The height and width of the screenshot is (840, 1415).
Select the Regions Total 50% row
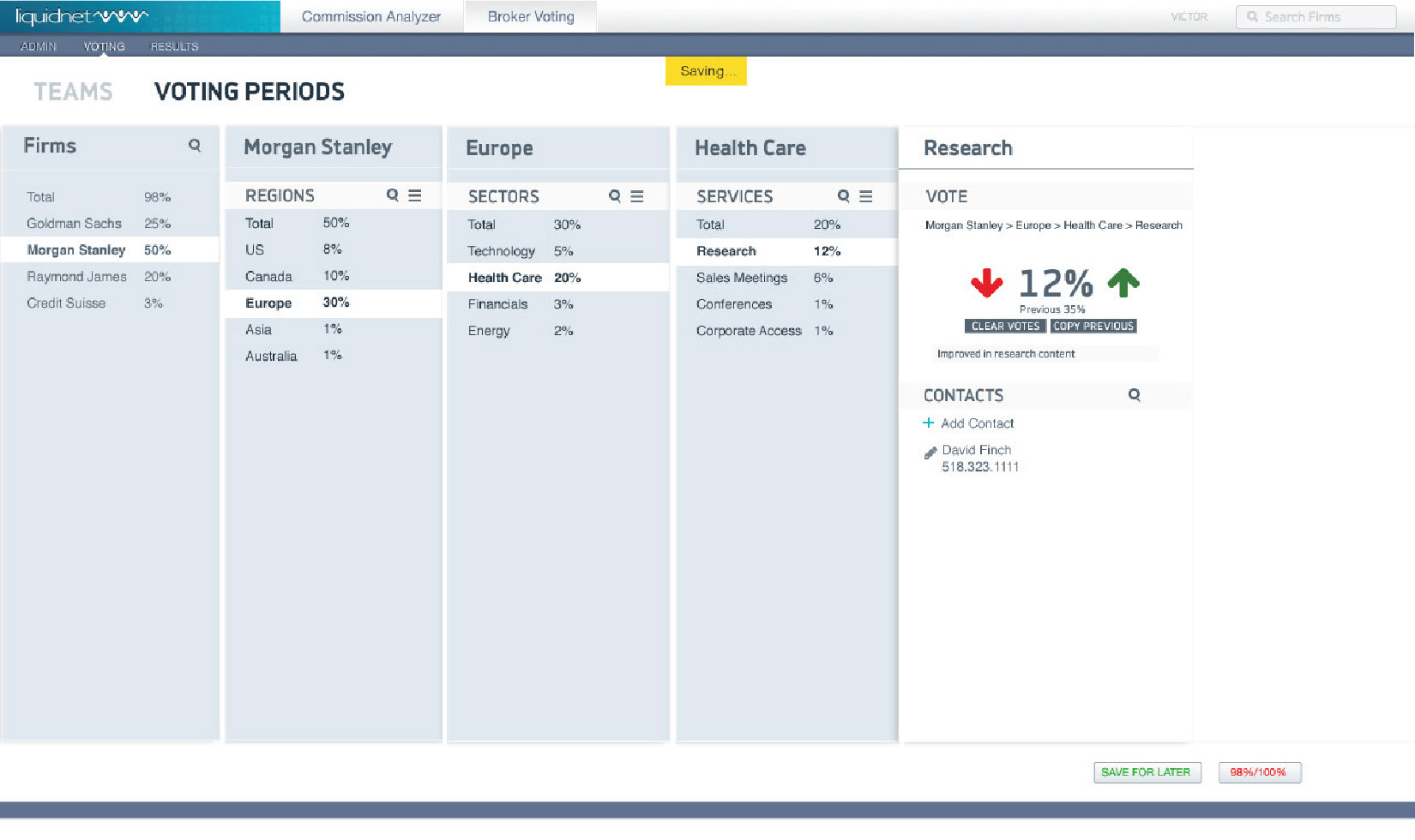pyautogui.click(x=334, y=223)
